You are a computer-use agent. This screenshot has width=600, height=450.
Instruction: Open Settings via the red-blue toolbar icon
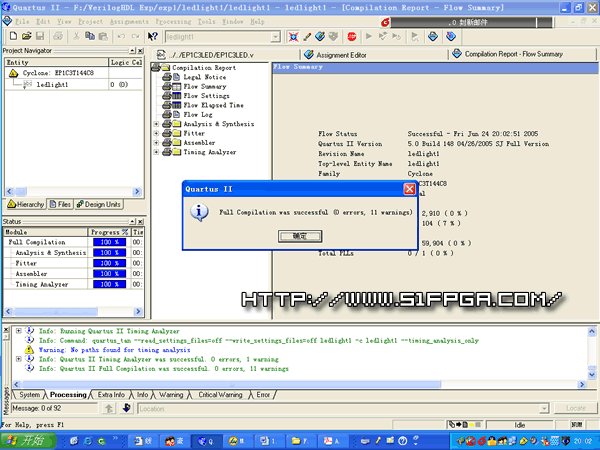tap(293, 36)
